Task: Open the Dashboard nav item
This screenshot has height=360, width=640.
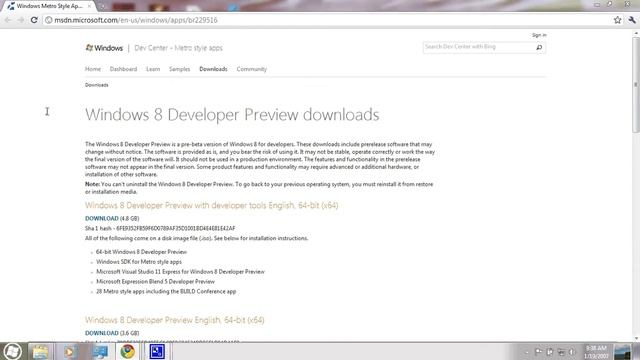Action: (x=123, y=69)
